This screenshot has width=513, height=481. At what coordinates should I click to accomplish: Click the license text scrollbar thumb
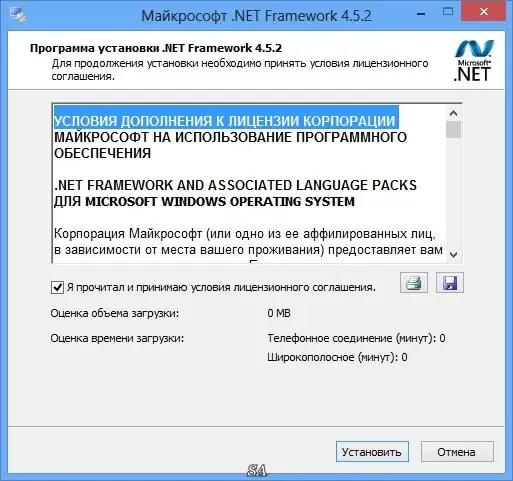(x=453, y=129)
